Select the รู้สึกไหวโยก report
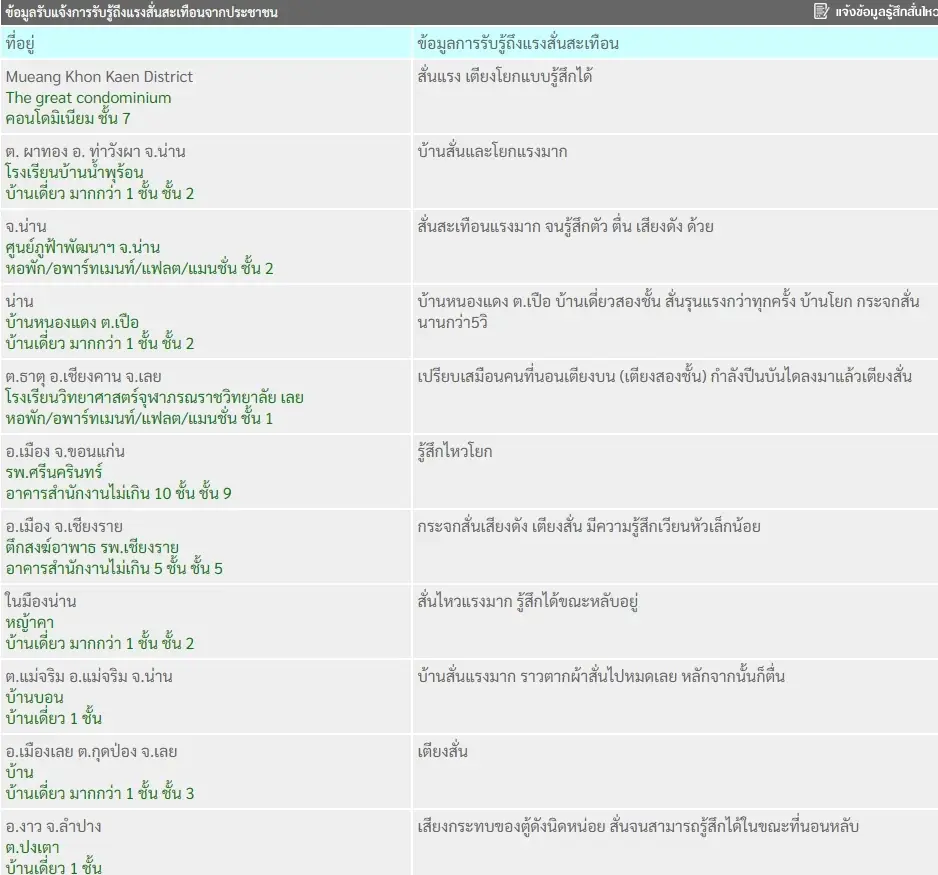938x875 pixels. tap(455, 452)
